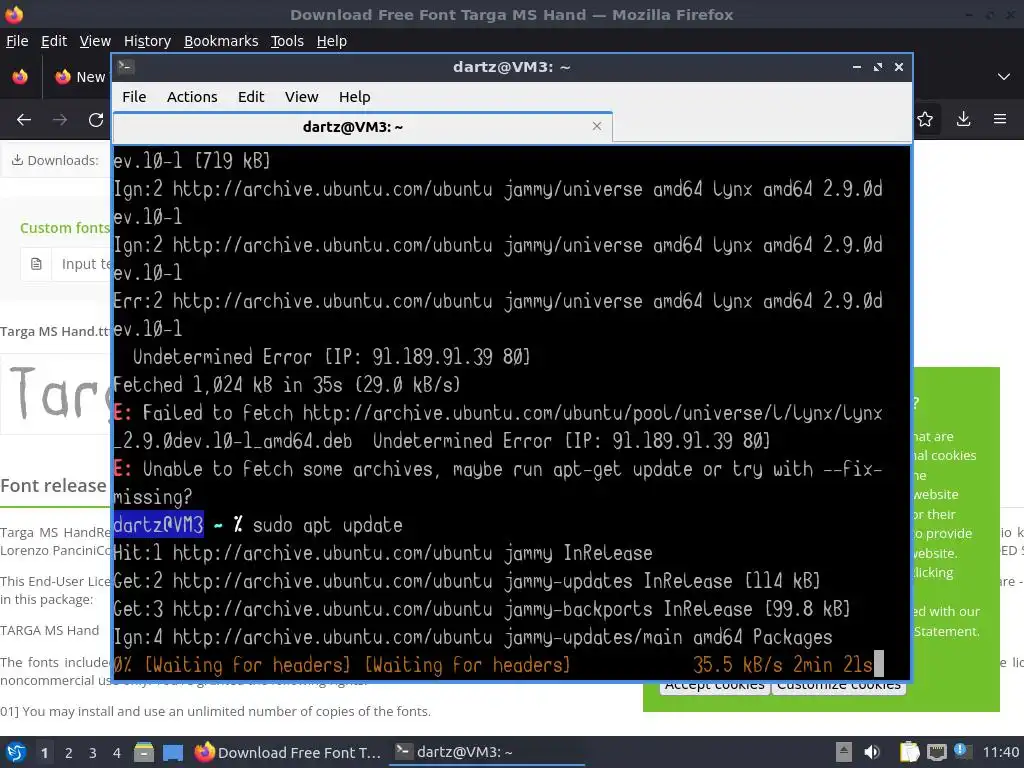Open Firefox Bookmarks menu

pos(221,41)
